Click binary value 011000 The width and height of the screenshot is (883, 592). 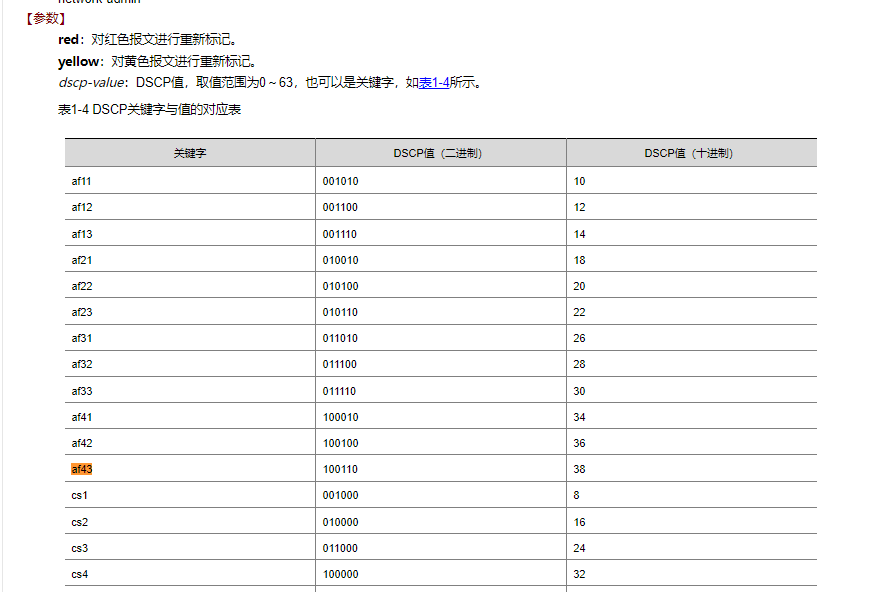click(340, 548)
